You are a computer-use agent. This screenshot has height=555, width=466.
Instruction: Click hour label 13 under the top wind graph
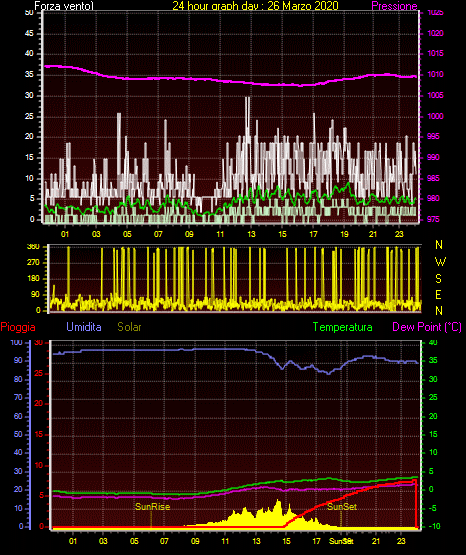251,234
